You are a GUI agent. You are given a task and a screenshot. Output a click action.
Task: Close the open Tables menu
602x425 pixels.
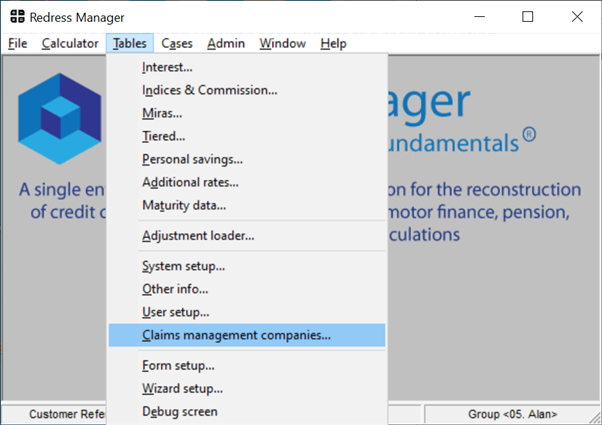pyautogui.click(x=130, y=43)
